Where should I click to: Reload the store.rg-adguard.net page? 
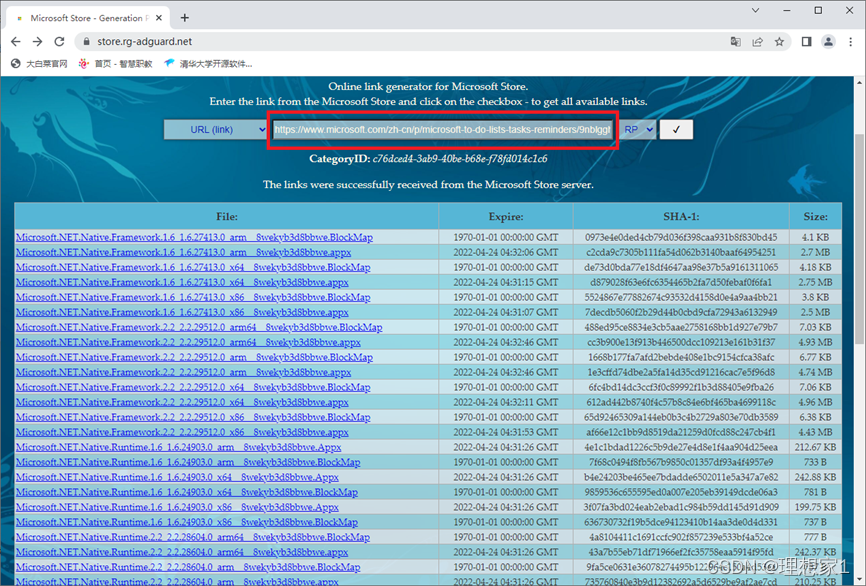[x=59, y=41]
